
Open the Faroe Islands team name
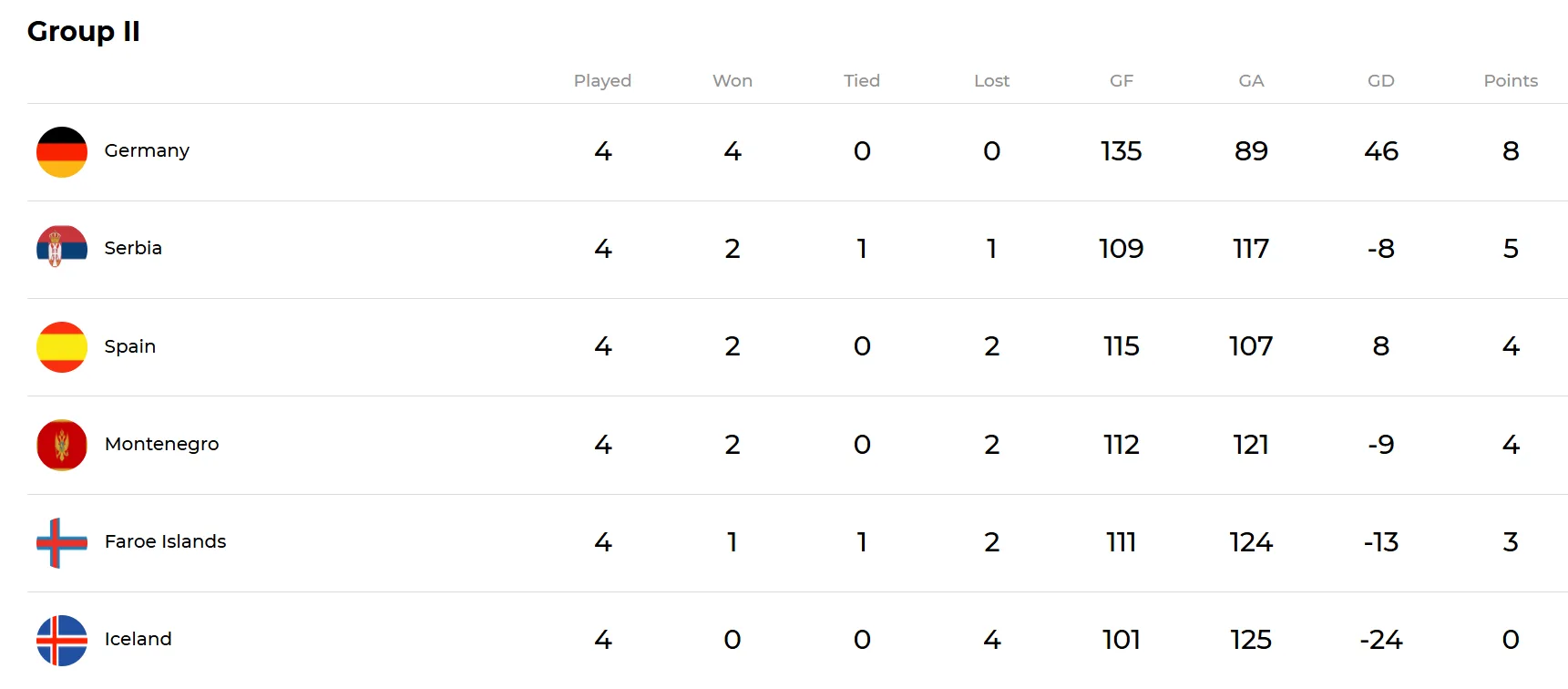click(165, 541)
